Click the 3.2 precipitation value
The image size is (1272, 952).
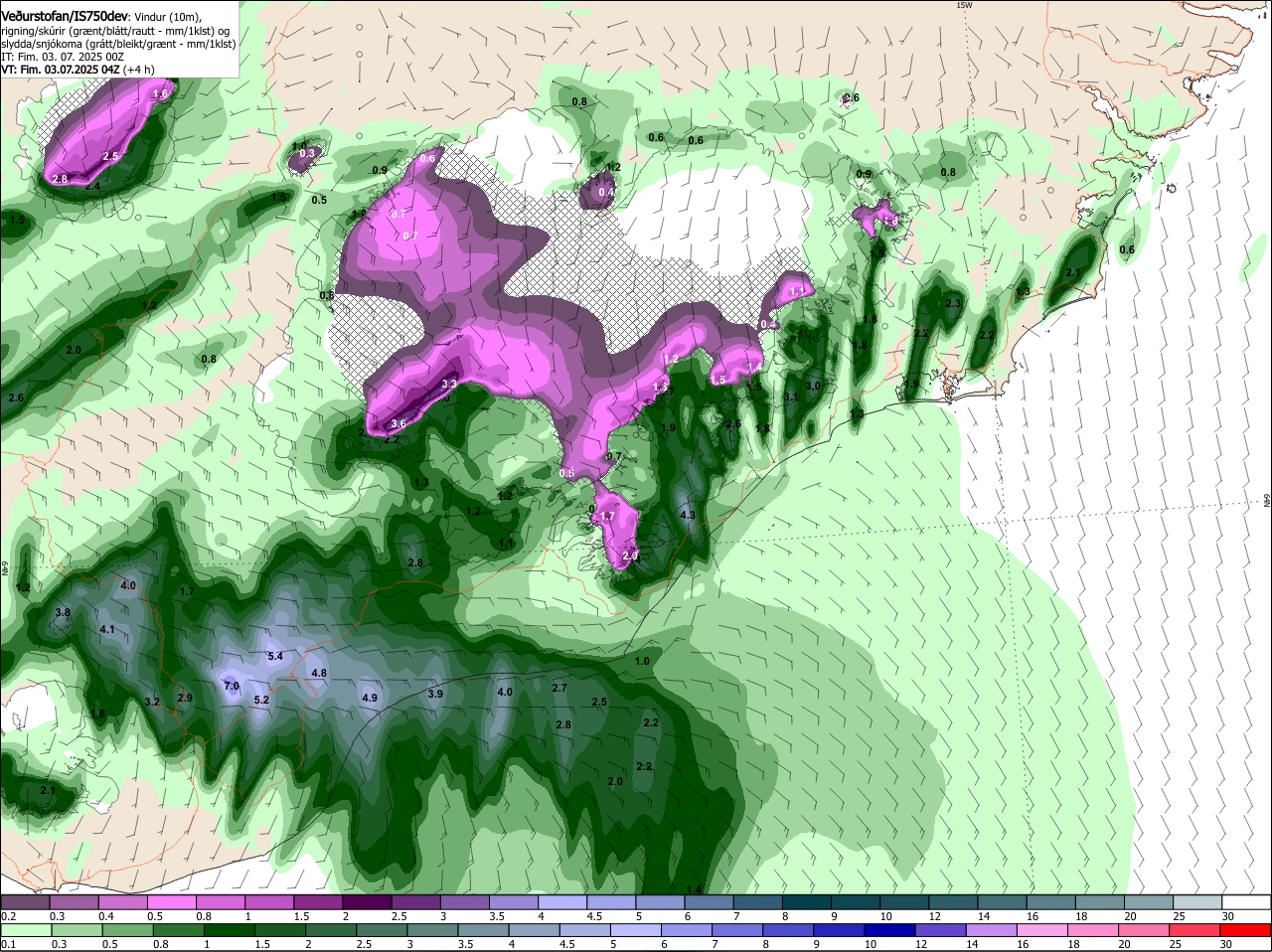click(x=152, y=702)
